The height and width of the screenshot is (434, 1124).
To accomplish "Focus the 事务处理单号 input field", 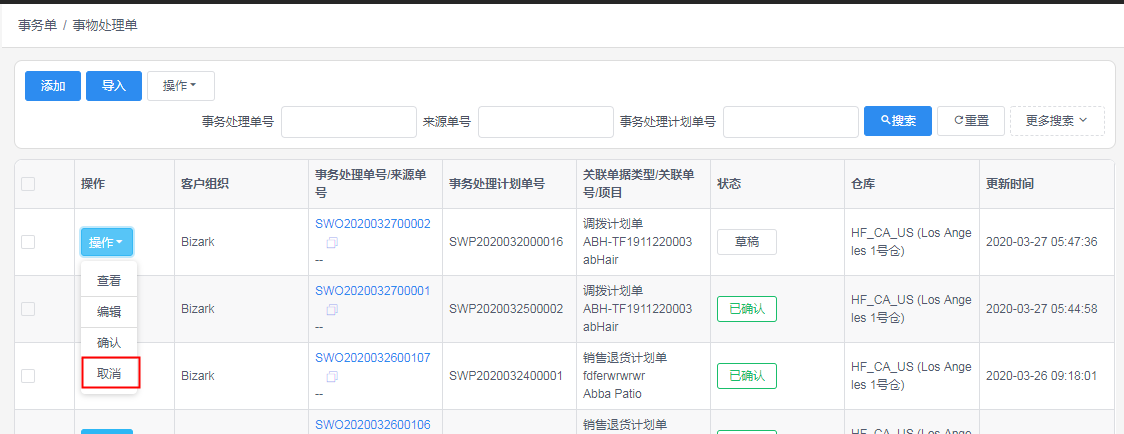I will [348, 121].
